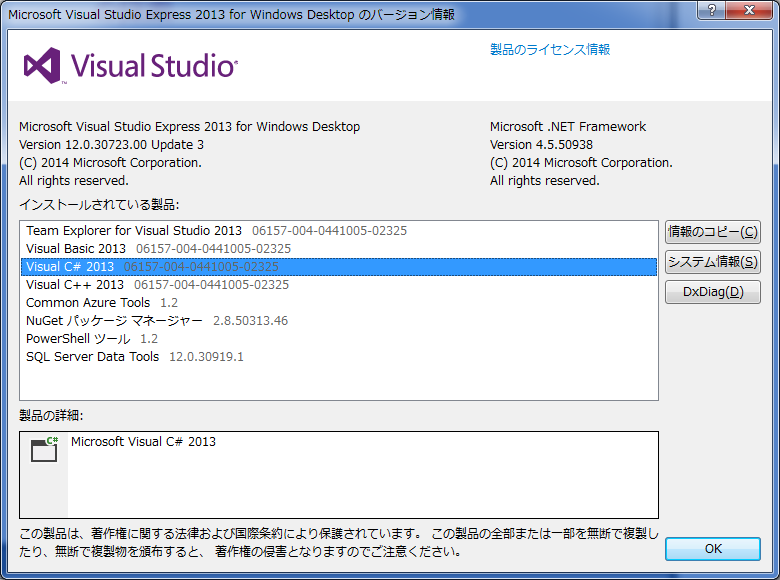Image resolution: width=780 pixels, height=580 pixels.
Task: Click the Visual C# product icon
Action: (x=44, y=449)
